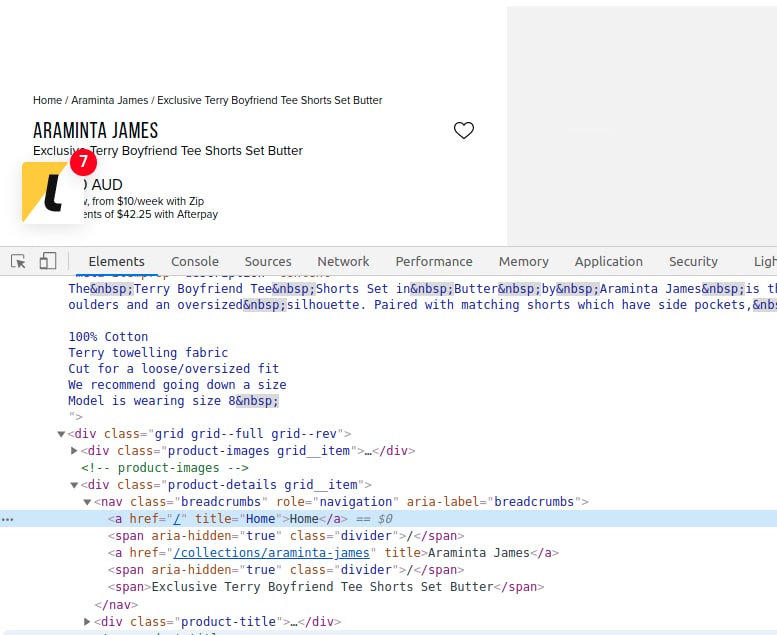The image size is (777, 635).
Task: Toggle the device toolbar icon
Action: click(48, 261)
